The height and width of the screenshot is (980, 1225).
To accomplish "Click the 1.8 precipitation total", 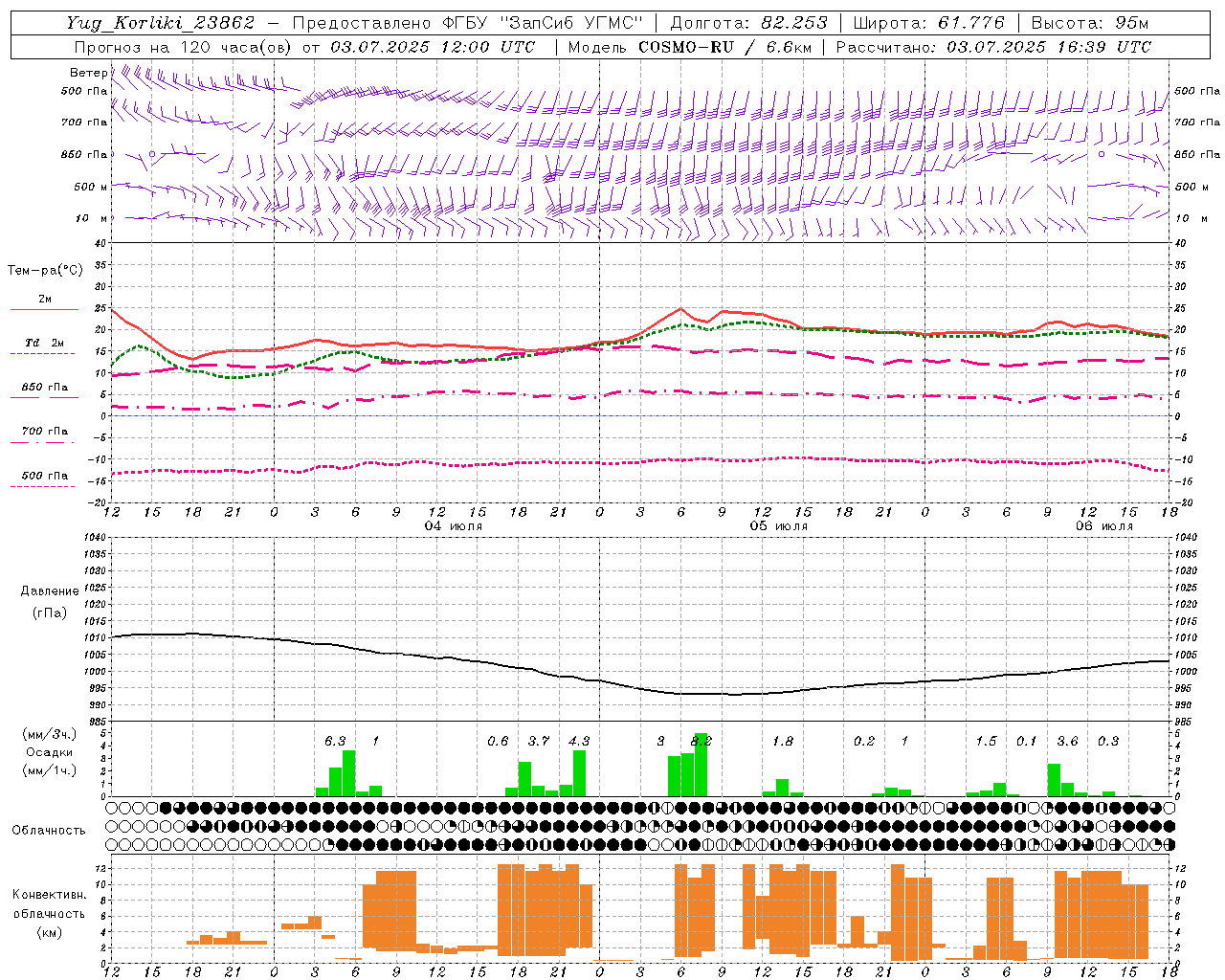I will [x=783, y=741].
